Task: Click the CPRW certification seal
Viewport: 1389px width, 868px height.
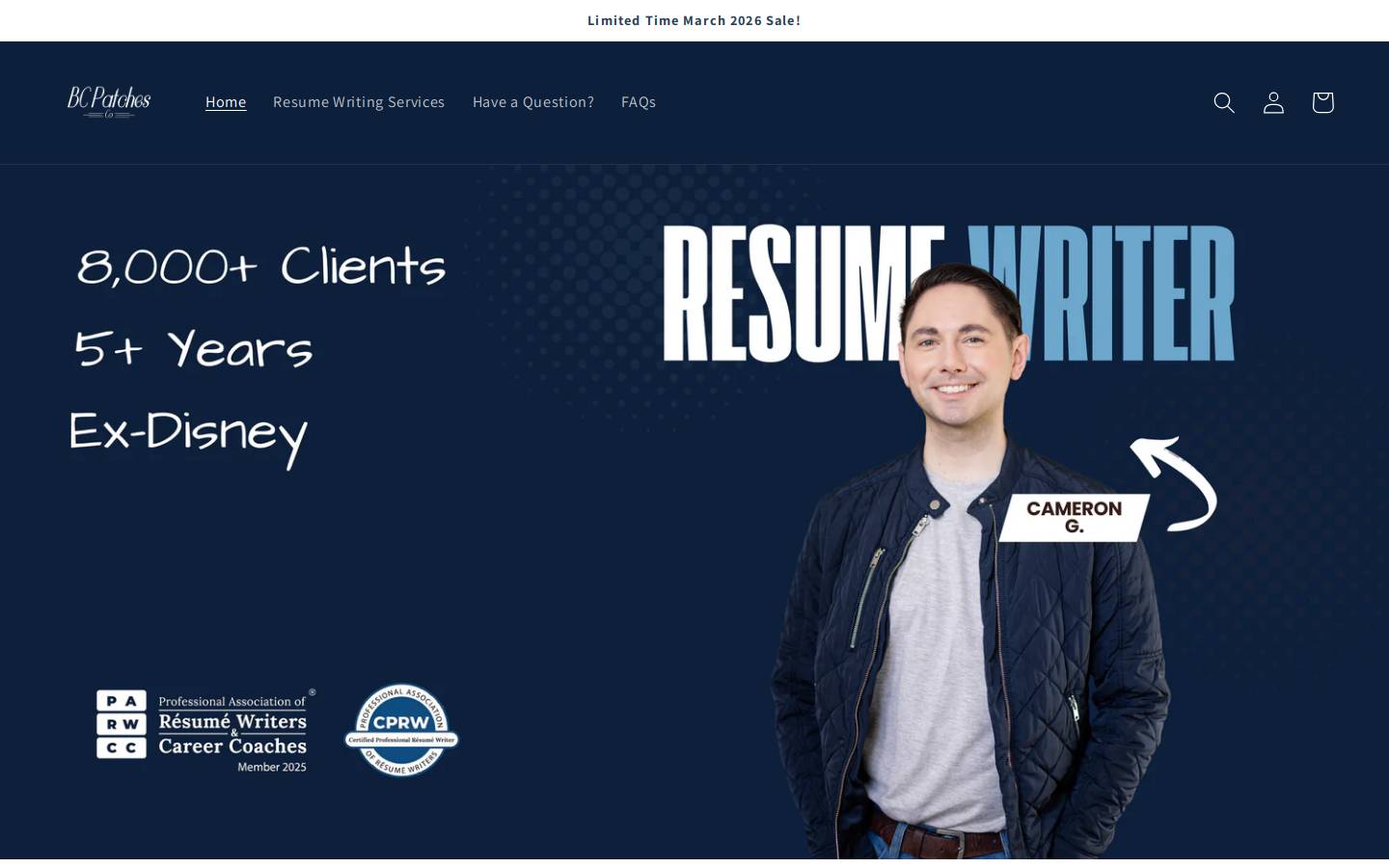Action: [x=401, y=730]
